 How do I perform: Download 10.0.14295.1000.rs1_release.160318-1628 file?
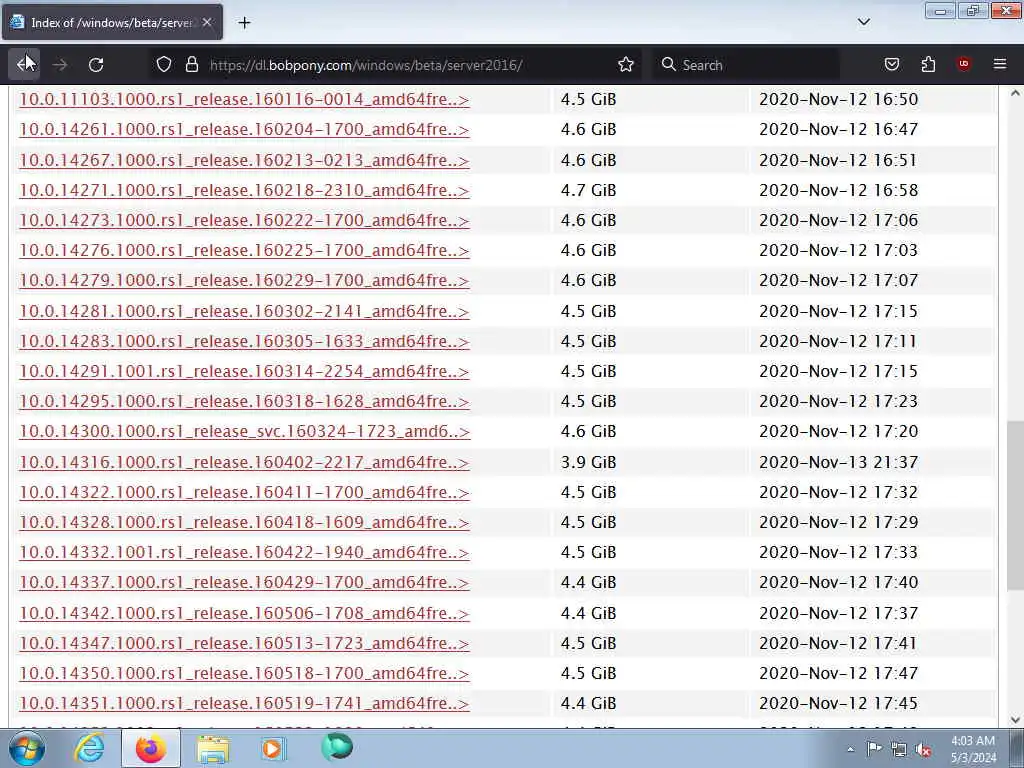[x=244, y=401]
